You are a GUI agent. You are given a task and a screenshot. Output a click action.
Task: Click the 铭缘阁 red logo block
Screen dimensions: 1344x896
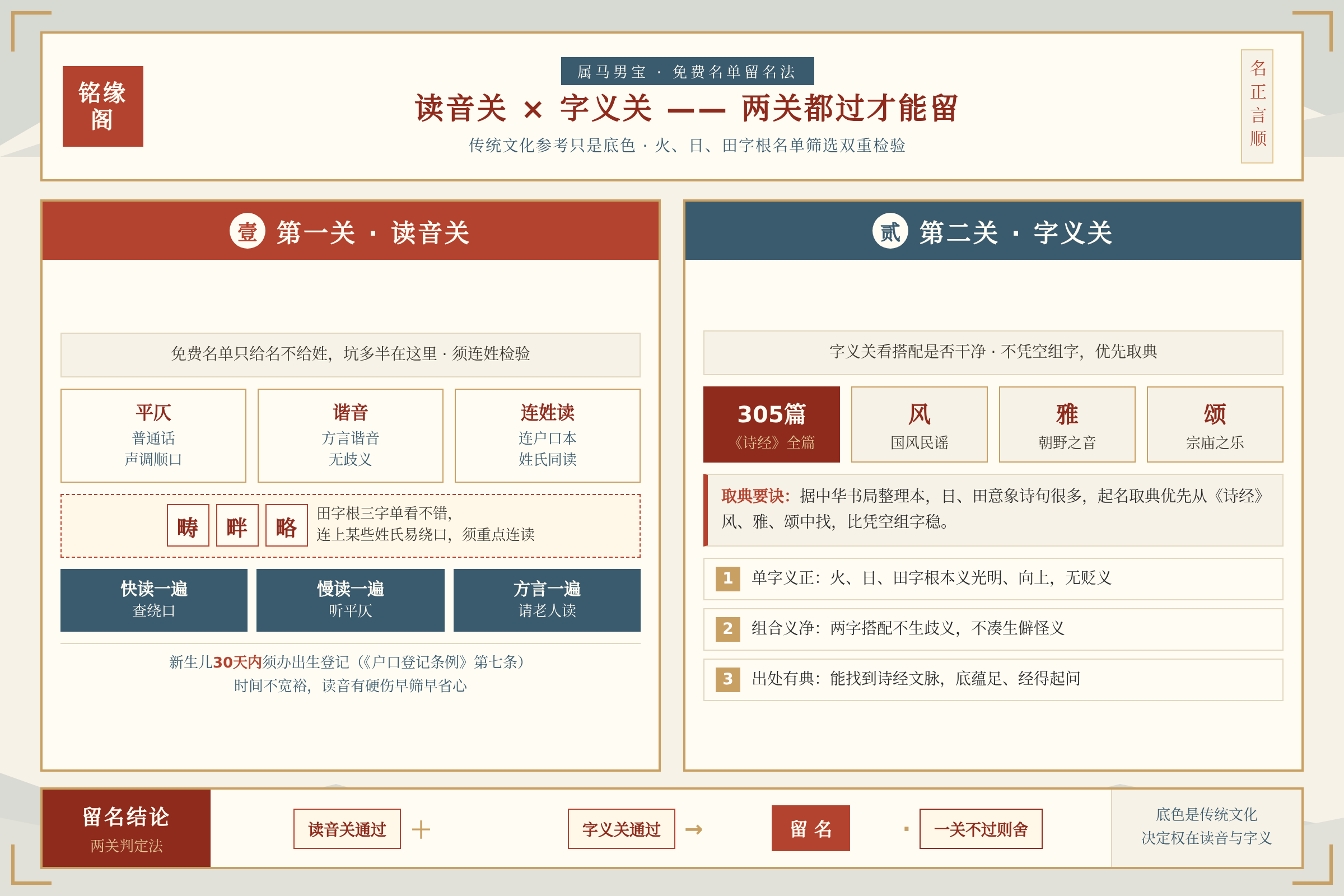(103, 106)
